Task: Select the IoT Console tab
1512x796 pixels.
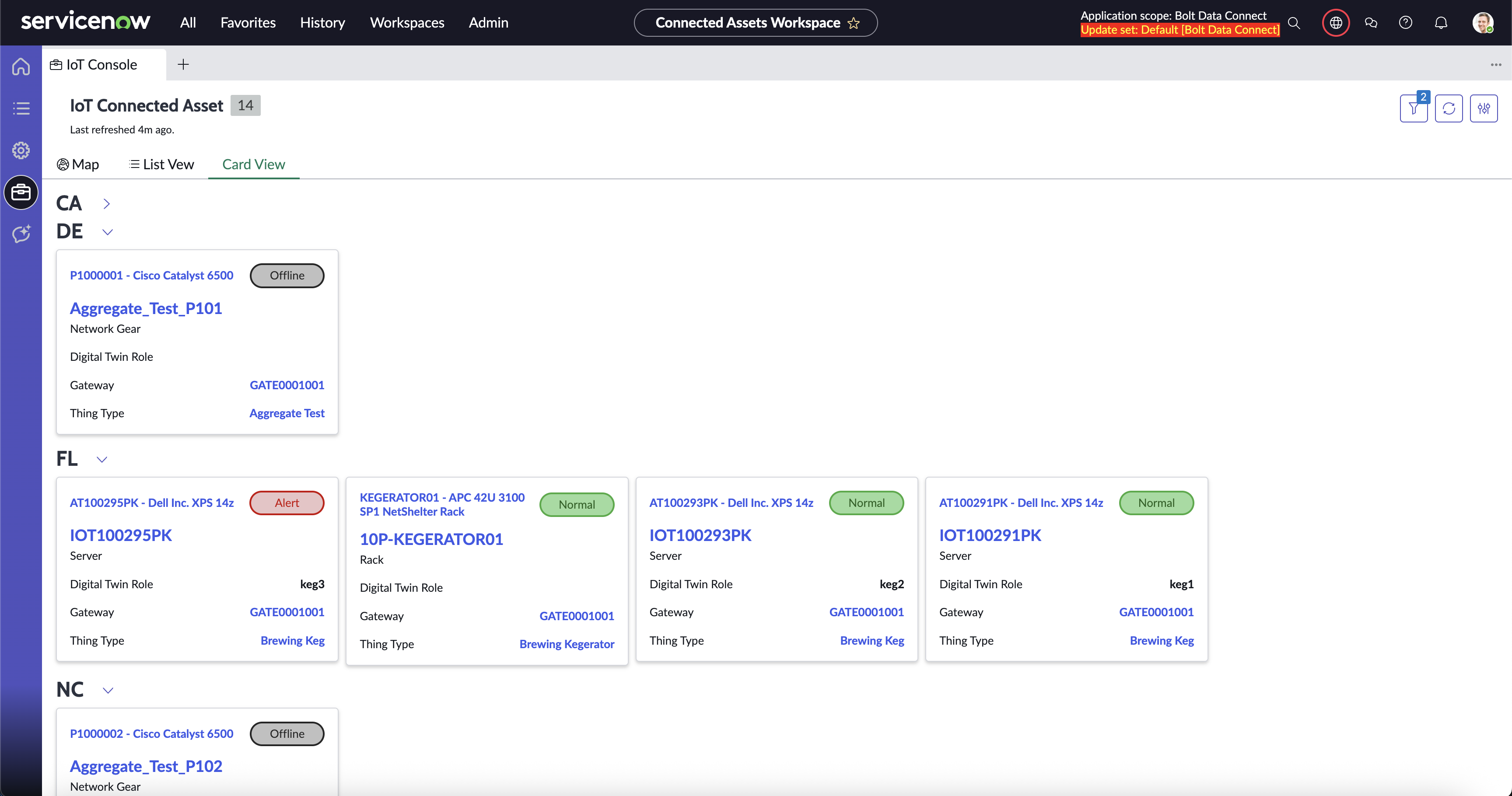Action: pos(104,65)
